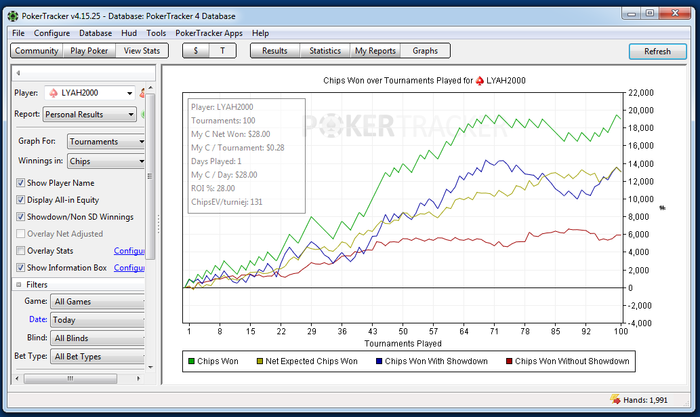This screenshot has height=417, width=700.
Task: Click Configure link next to Show Information Box
Action: coord(129,268)
